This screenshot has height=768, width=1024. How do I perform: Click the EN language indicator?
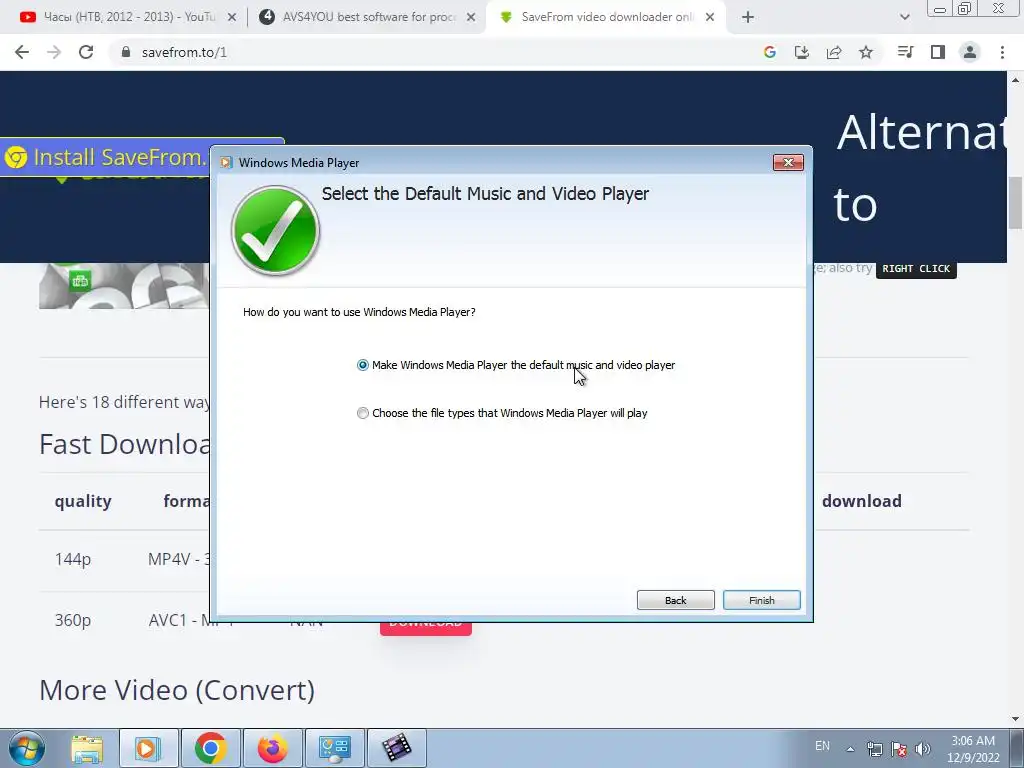coord(822,746)
